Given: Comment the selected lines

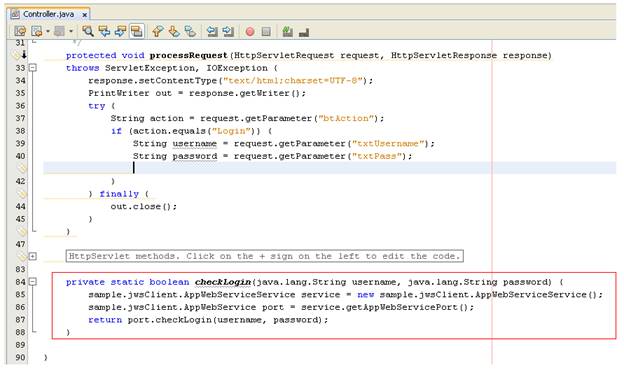Looking at the screenshot, I should [287, 31].
